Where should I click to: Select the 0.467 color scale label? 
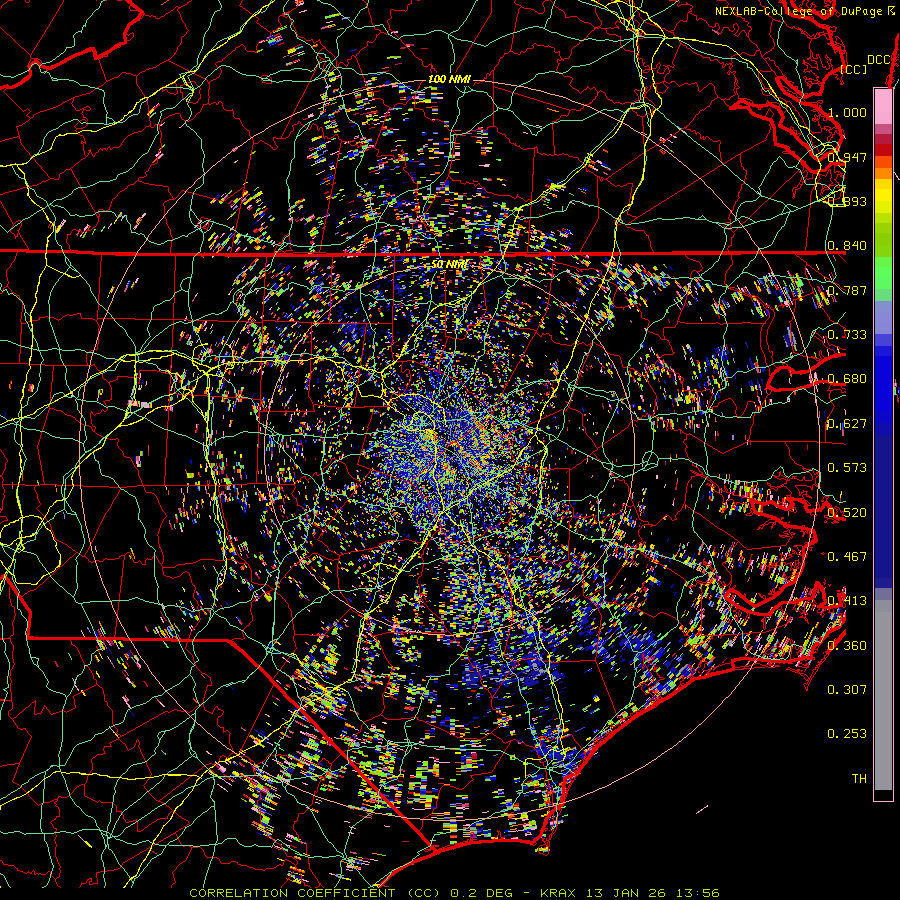pyautogui.click(x=847, y=556)
